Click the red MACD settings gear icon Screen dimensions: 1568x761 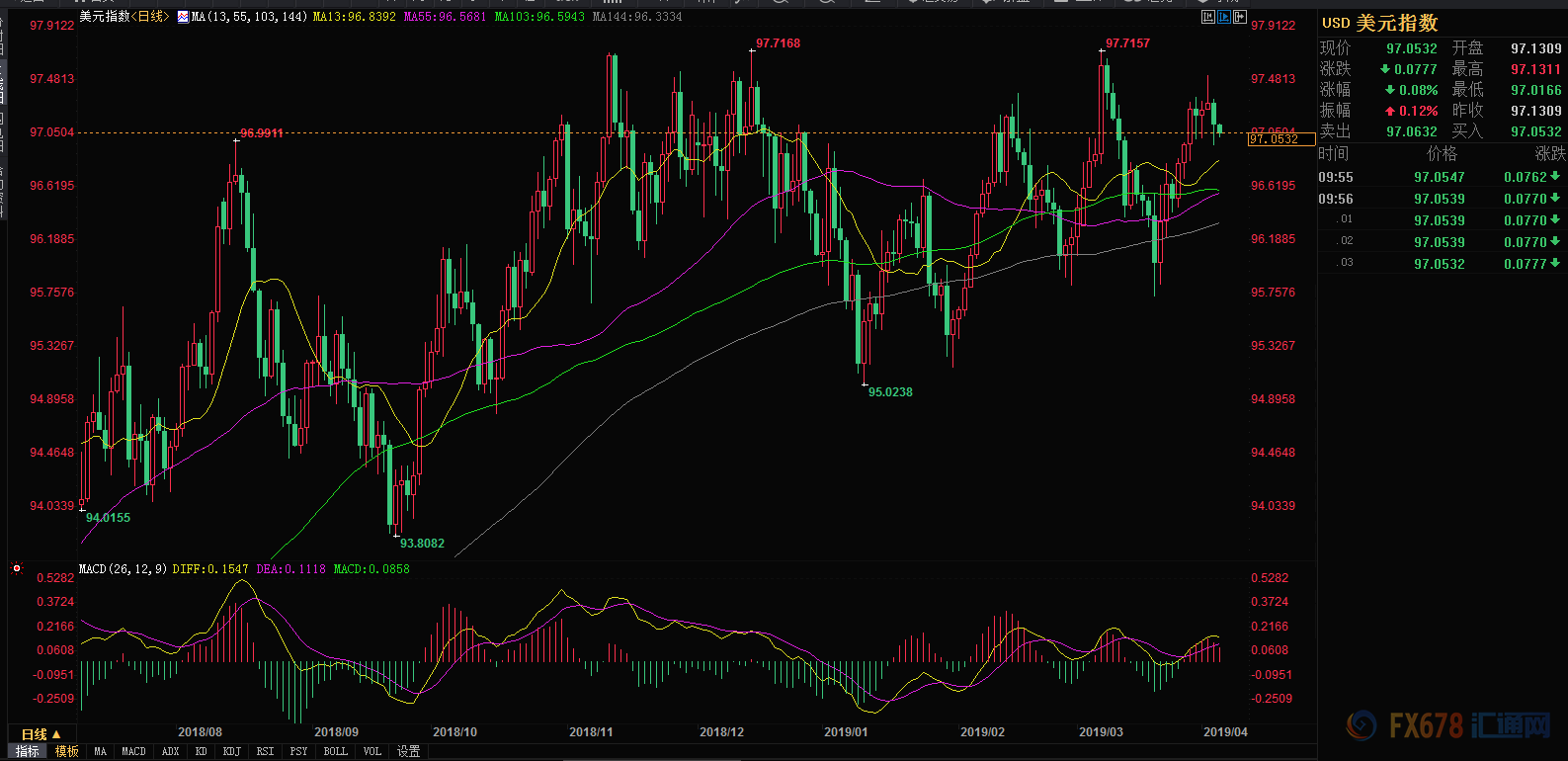tap(17, 568)
